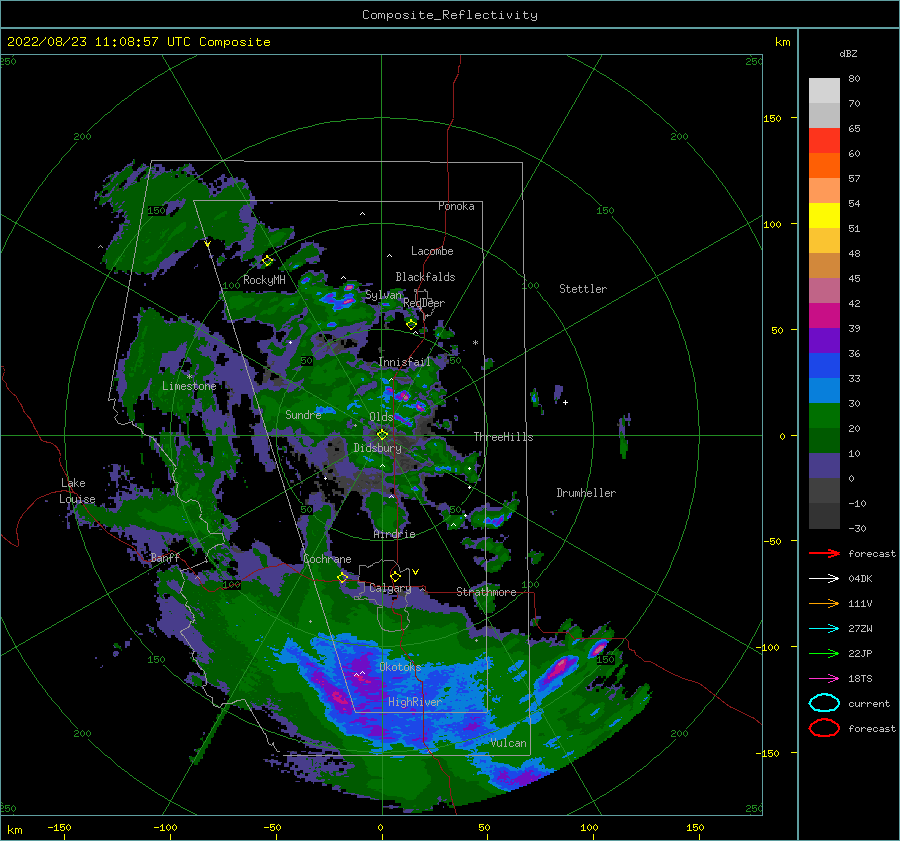Viewport: 900px width, 841px height.
Task: Click the yellow diamond marker at RockyMH
Action: pos(267,261)
